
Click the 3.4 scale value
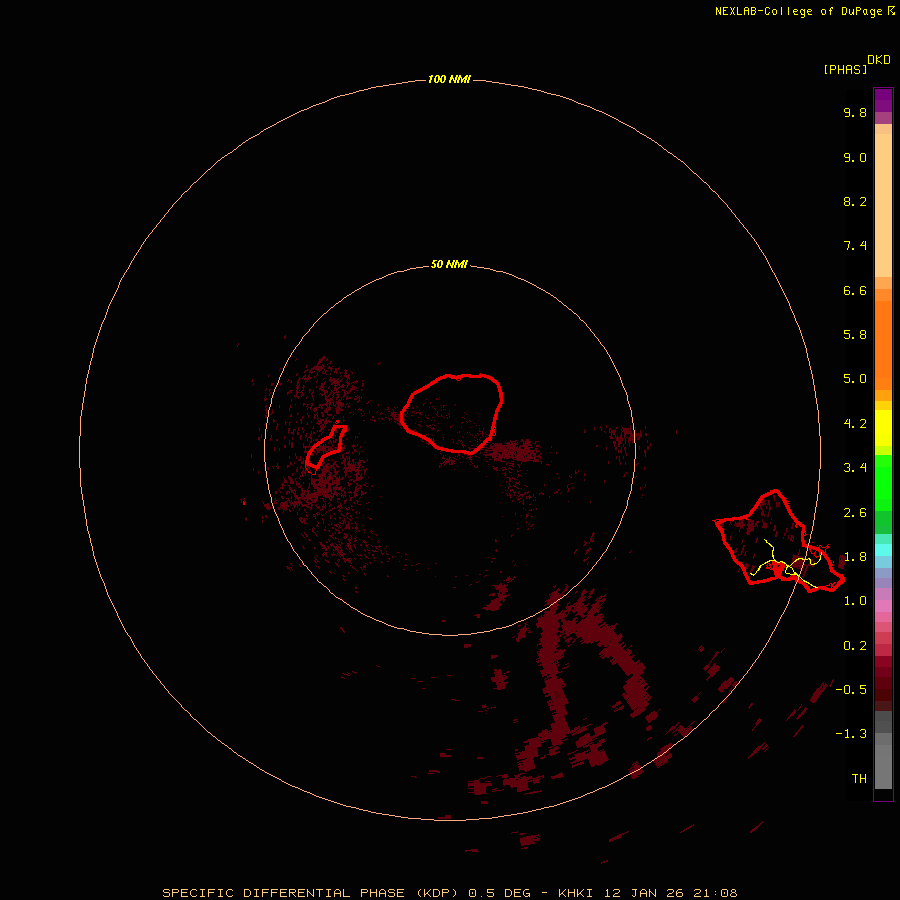click(x=855, y=468)
